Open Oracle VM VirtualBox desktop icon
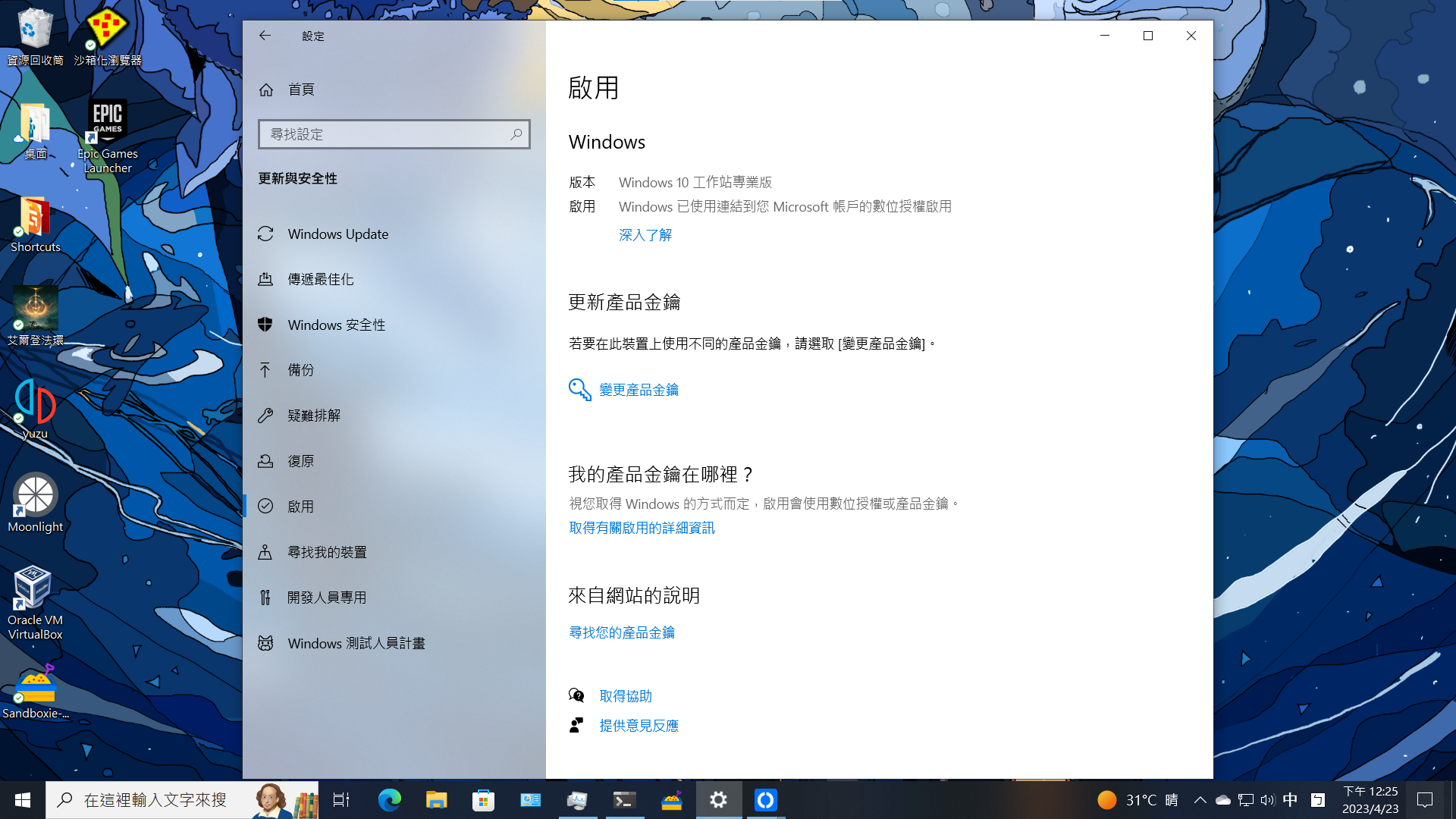 click(x=35, y=603)
